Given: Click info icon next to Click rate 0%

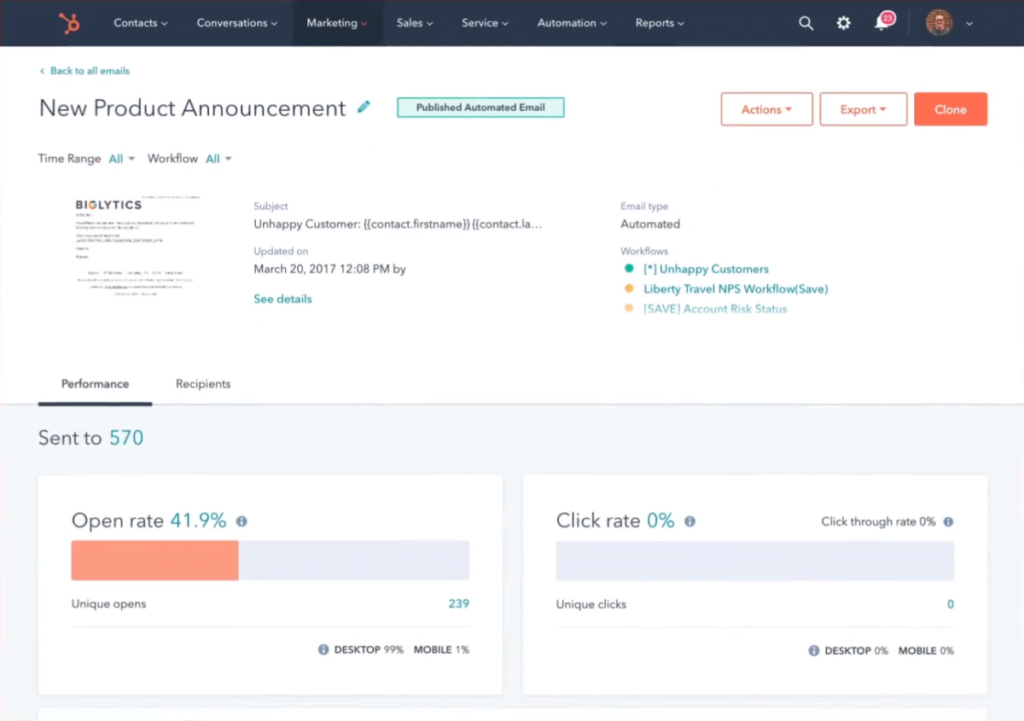Looking at the screenshot, I should tap(690, 521).
